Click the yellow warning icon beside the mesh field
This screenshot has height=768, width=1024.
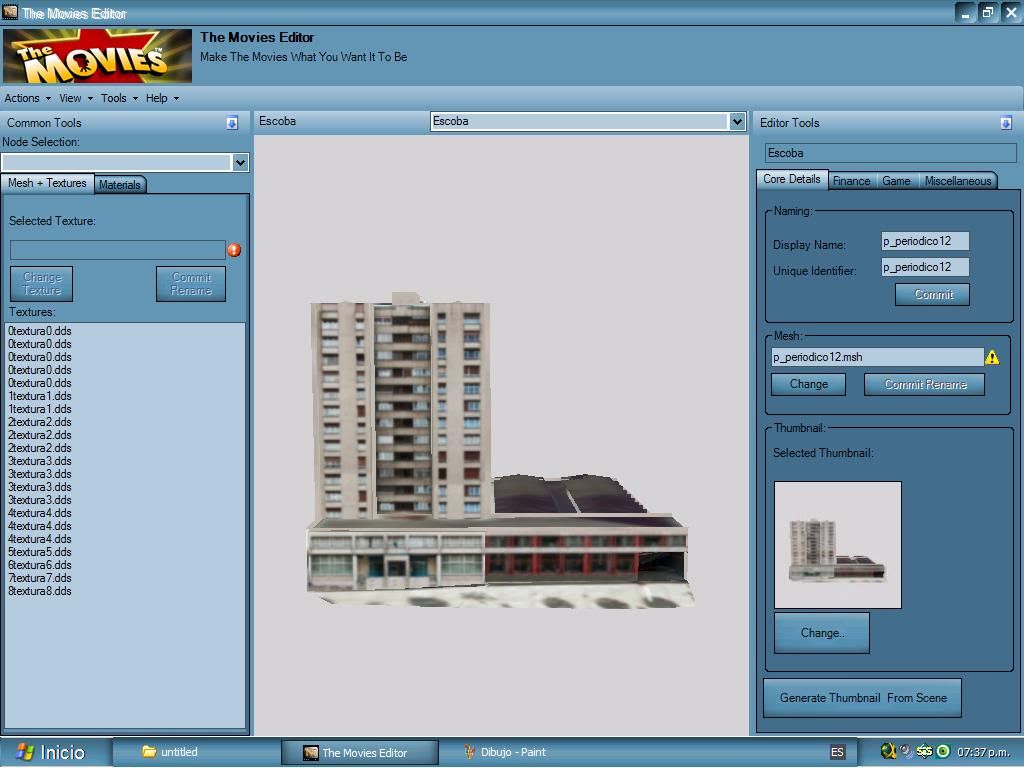pyautogui.click(x=992, y=357)
